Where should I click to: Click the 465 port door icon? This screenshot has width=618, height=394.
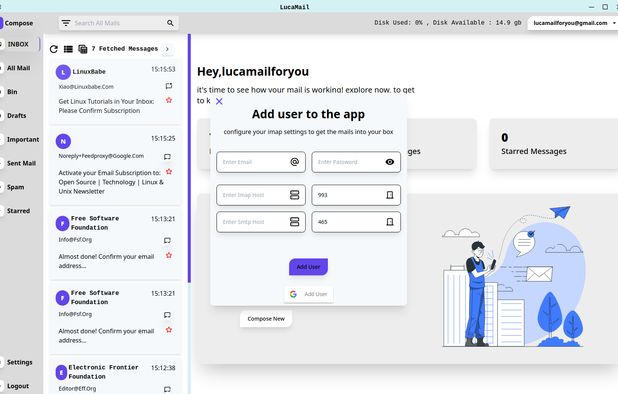pyautogui.click(x=390, y=222)
